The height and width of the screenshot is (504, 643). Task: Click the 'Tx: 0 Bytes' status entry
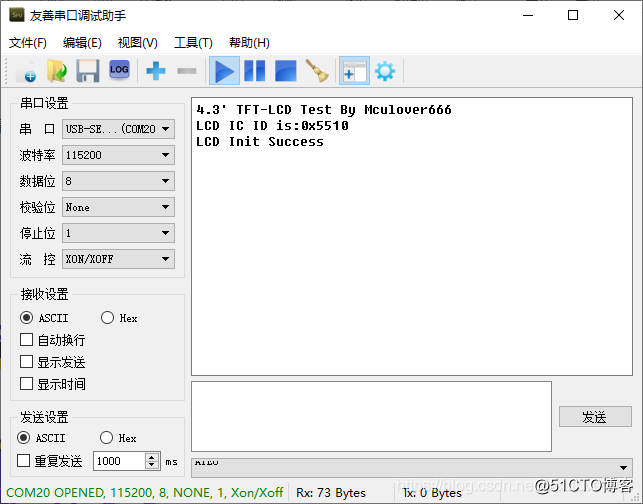tap(432, 493)
